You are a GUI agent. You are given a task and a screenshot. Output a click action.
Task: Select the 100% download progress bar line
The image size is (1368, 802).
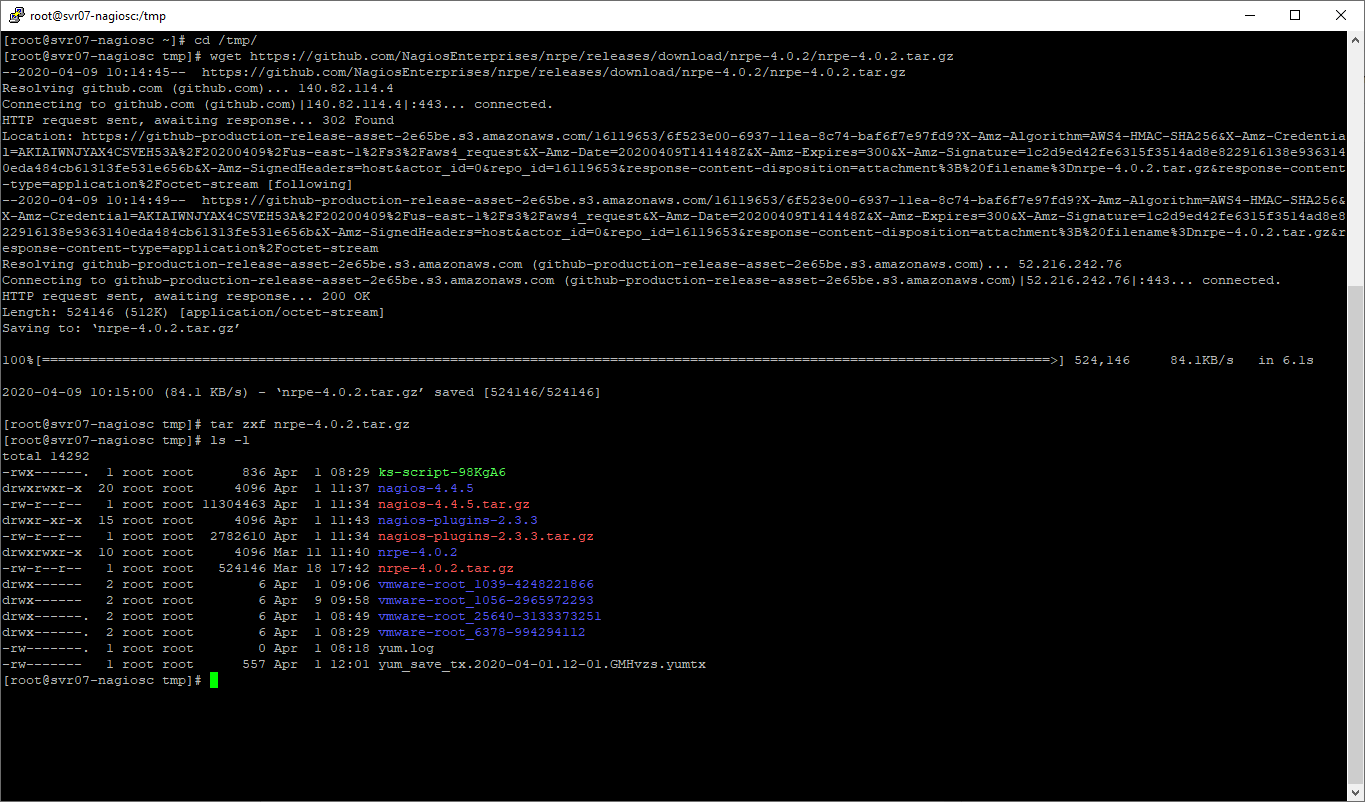pyautogui.click(x=600, y=359)
